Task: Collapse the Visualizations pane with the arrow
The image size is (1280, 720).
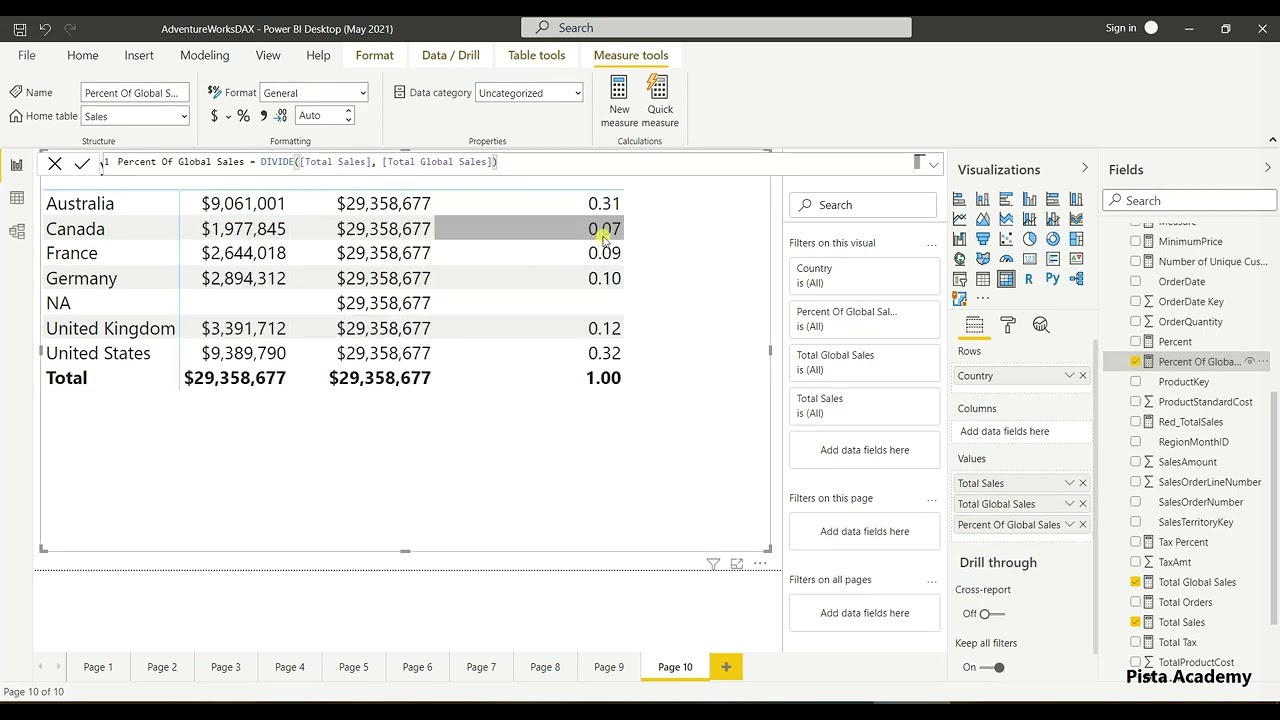Action: coord(1084,168)
